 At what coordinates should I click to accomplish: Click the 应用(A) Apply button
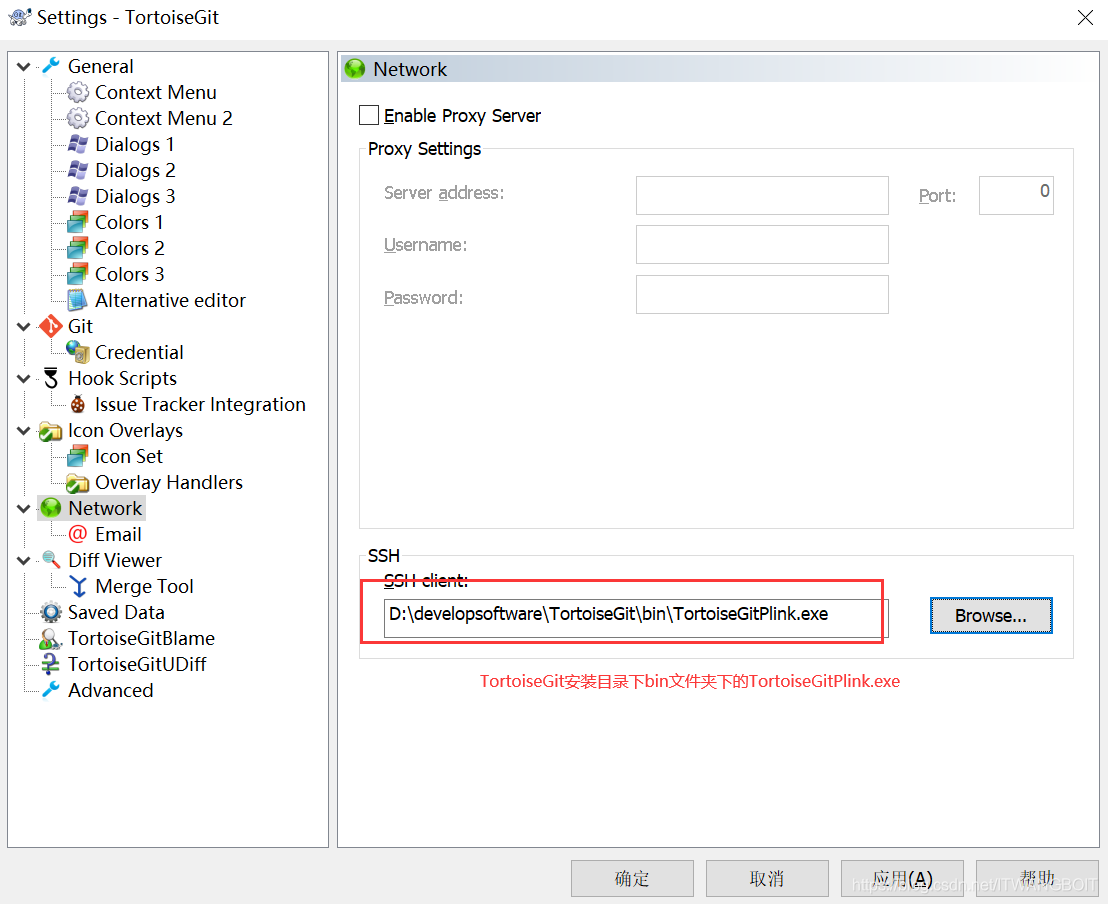pos(902,879)
